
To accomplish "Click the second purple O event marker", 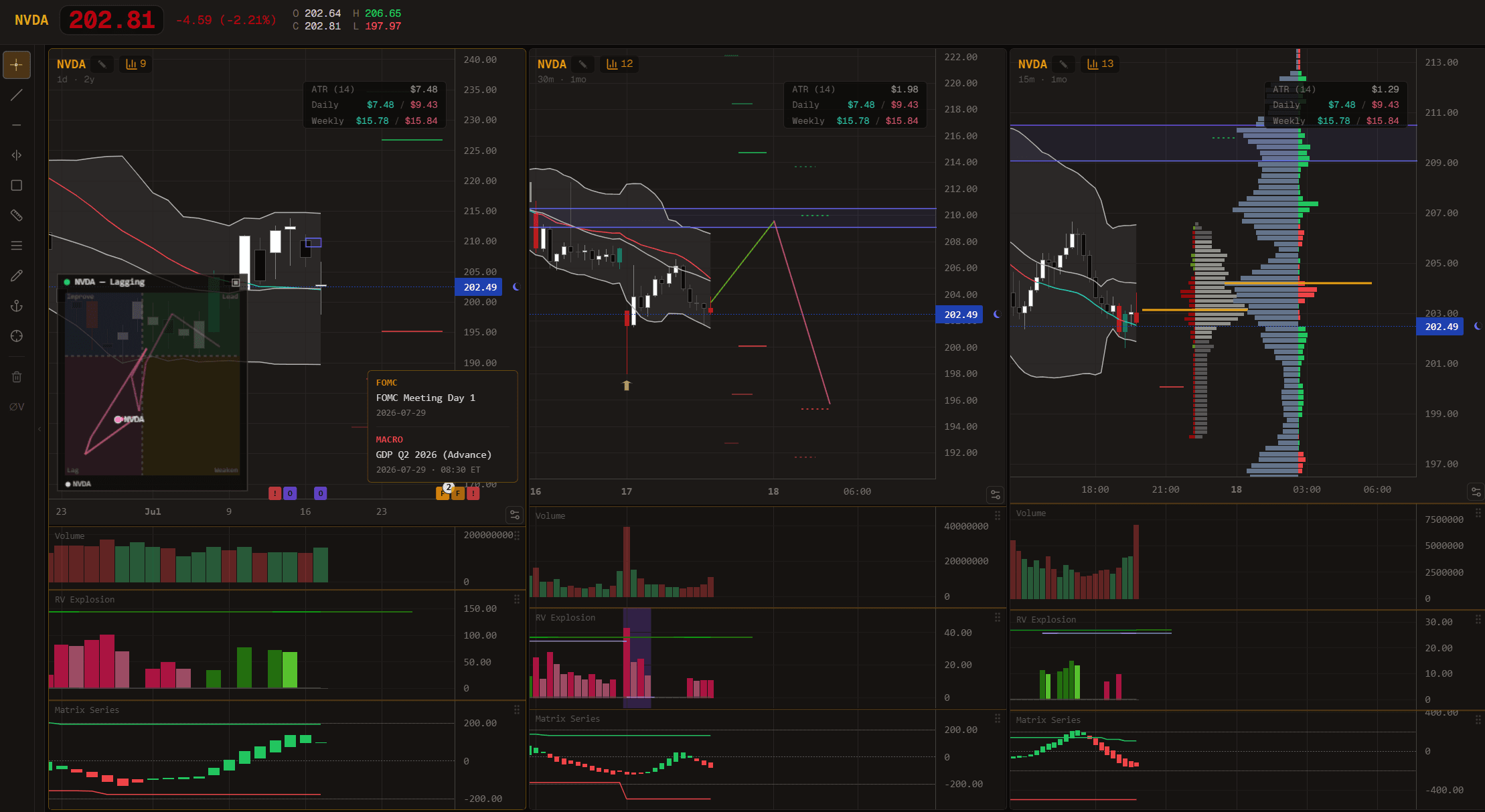I will click(x=321, y=493).
